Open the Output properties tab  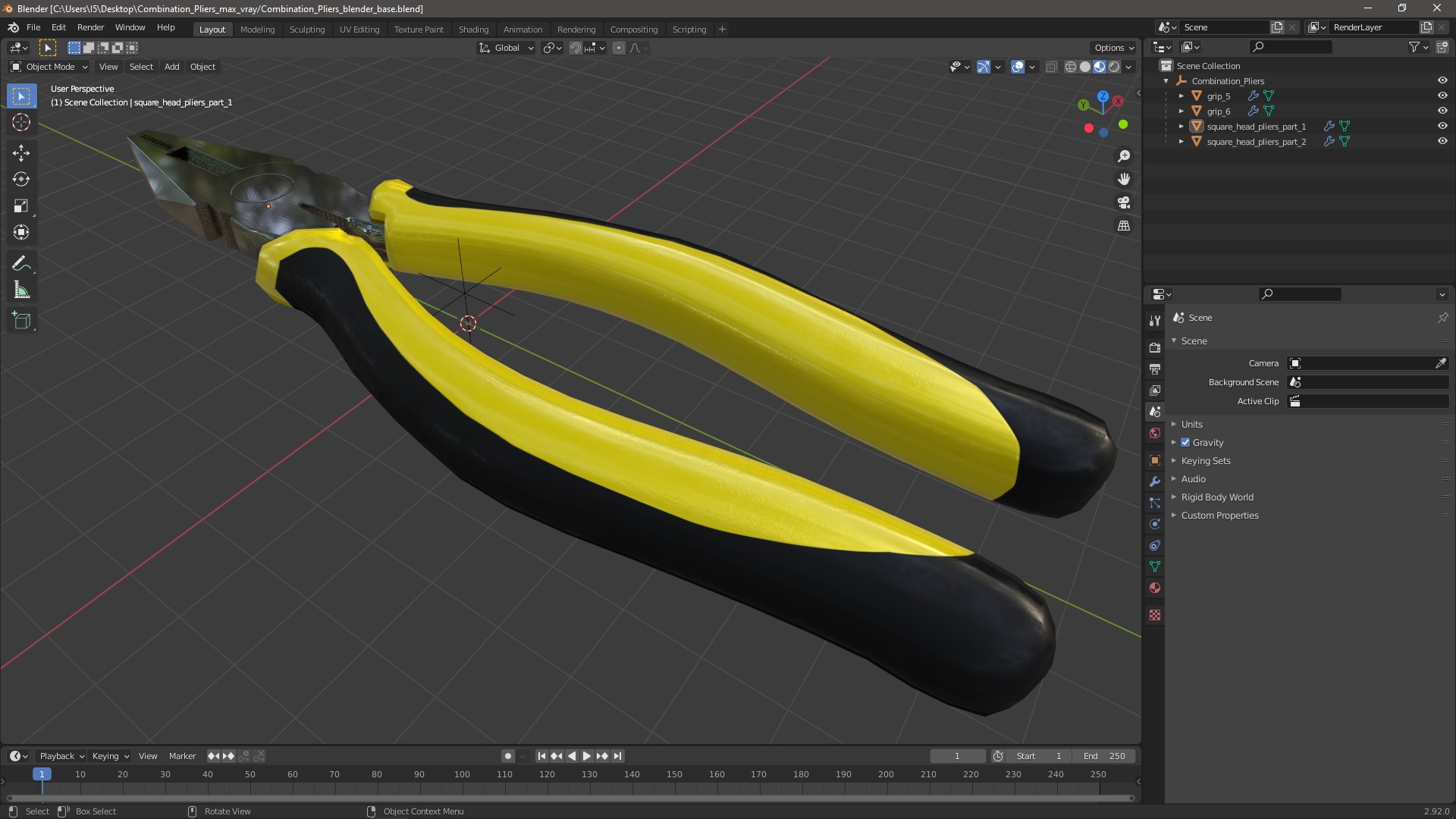click(x=1155, y=369)
